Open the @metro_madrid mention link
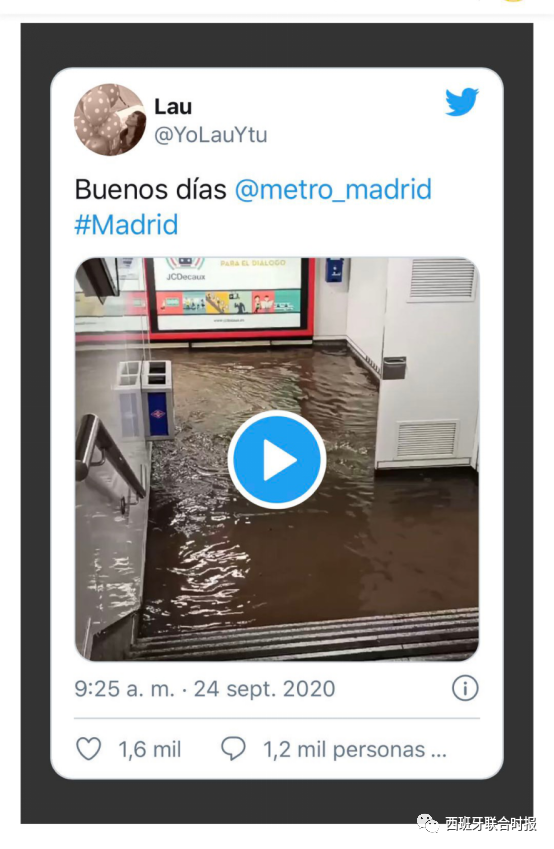 pos(333,190)
